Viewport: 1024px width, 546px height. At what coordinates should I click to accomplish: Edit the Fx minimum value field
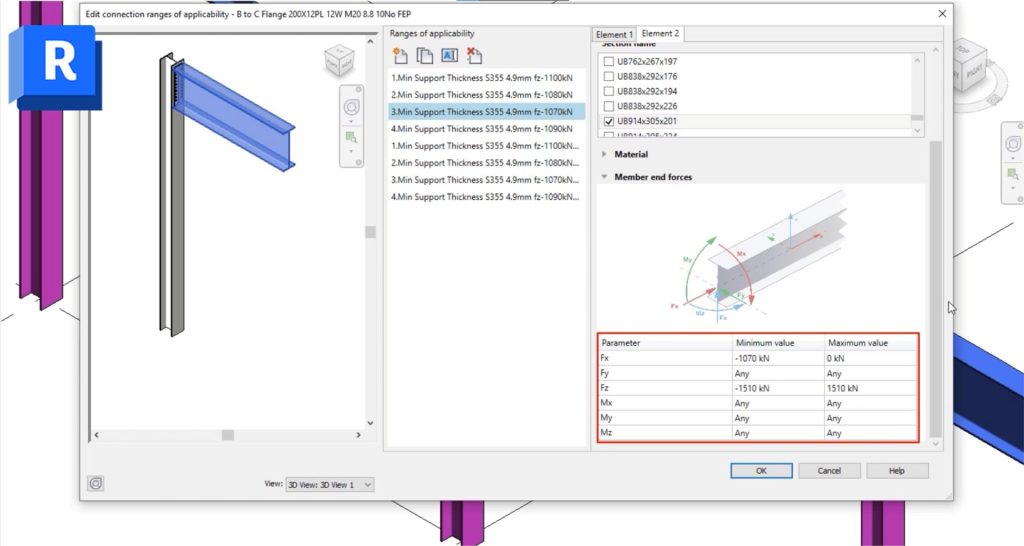778,359
